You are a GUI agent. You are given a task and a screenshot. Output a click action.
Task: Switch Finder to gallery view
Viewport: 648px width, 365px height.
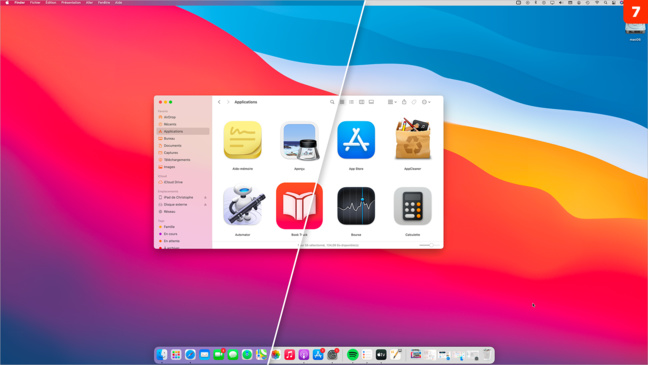click(371, 102)
